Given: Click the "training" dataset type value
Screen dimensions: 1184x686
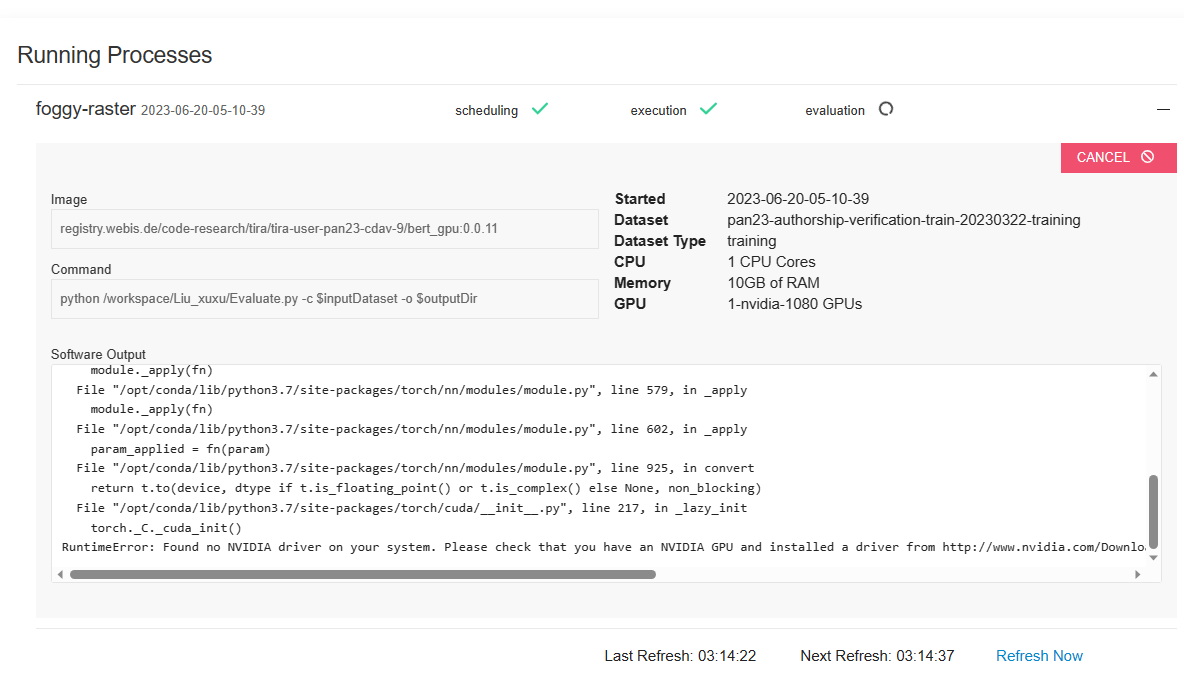Looking at the screenshot, I should point(751,241).
